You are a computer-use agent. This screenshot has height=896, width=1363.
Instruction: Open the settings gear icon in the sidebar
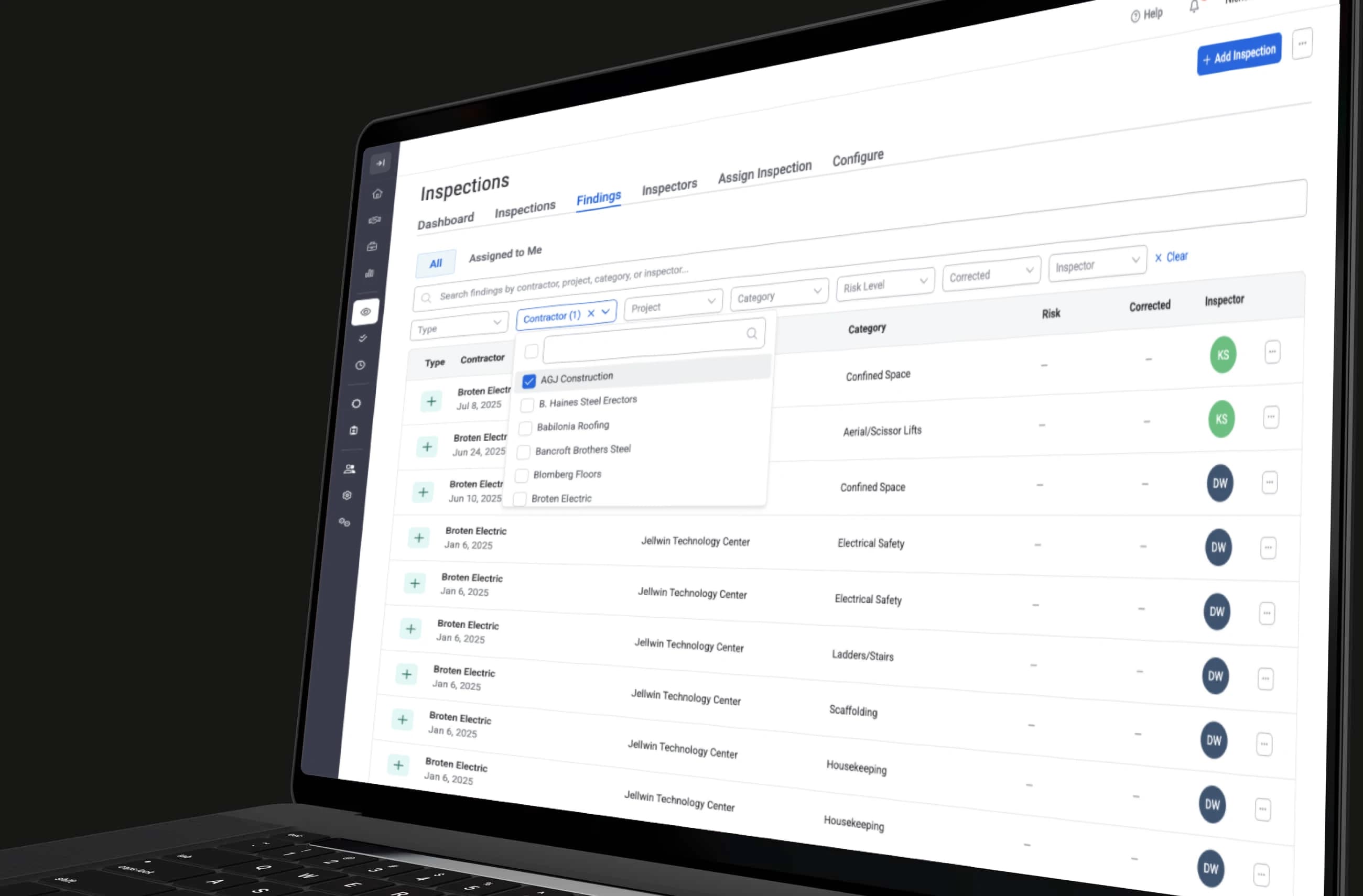point(347,495)
